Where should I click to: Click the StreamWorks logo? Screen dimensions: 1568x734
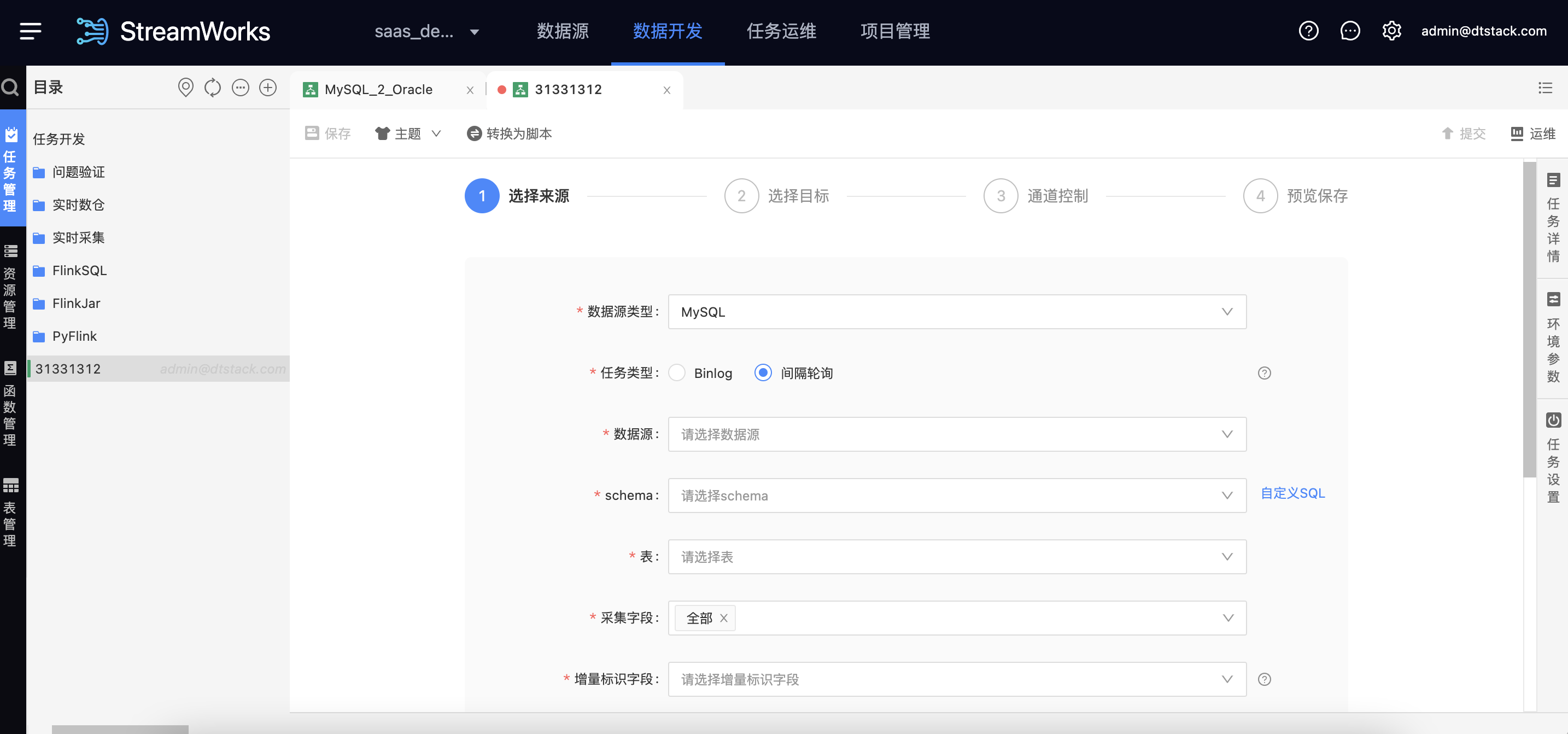coord(173,31)
